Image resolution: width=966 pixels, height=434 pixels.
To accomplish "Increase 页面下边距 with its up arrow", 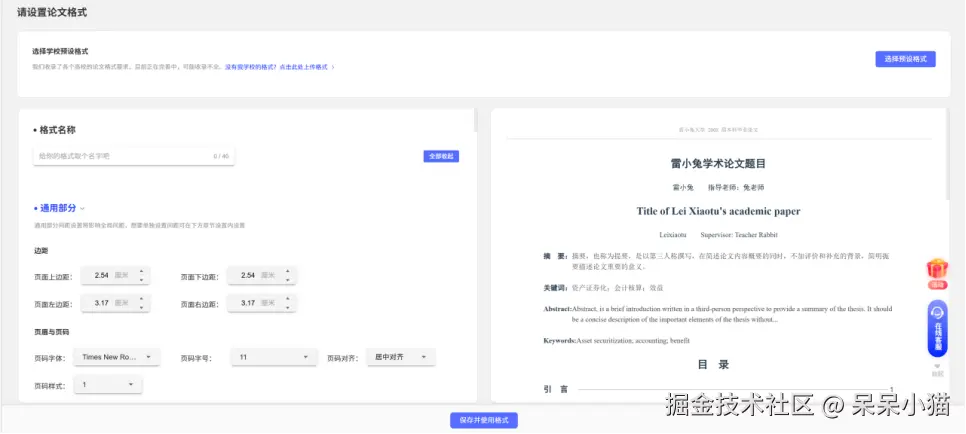I will click(x=287, y=271).
